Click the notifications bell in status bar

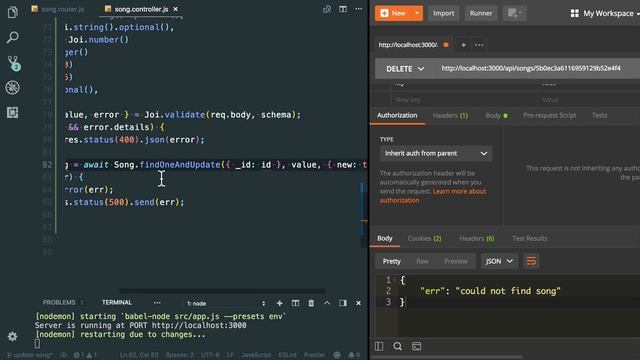coord(354,355)
